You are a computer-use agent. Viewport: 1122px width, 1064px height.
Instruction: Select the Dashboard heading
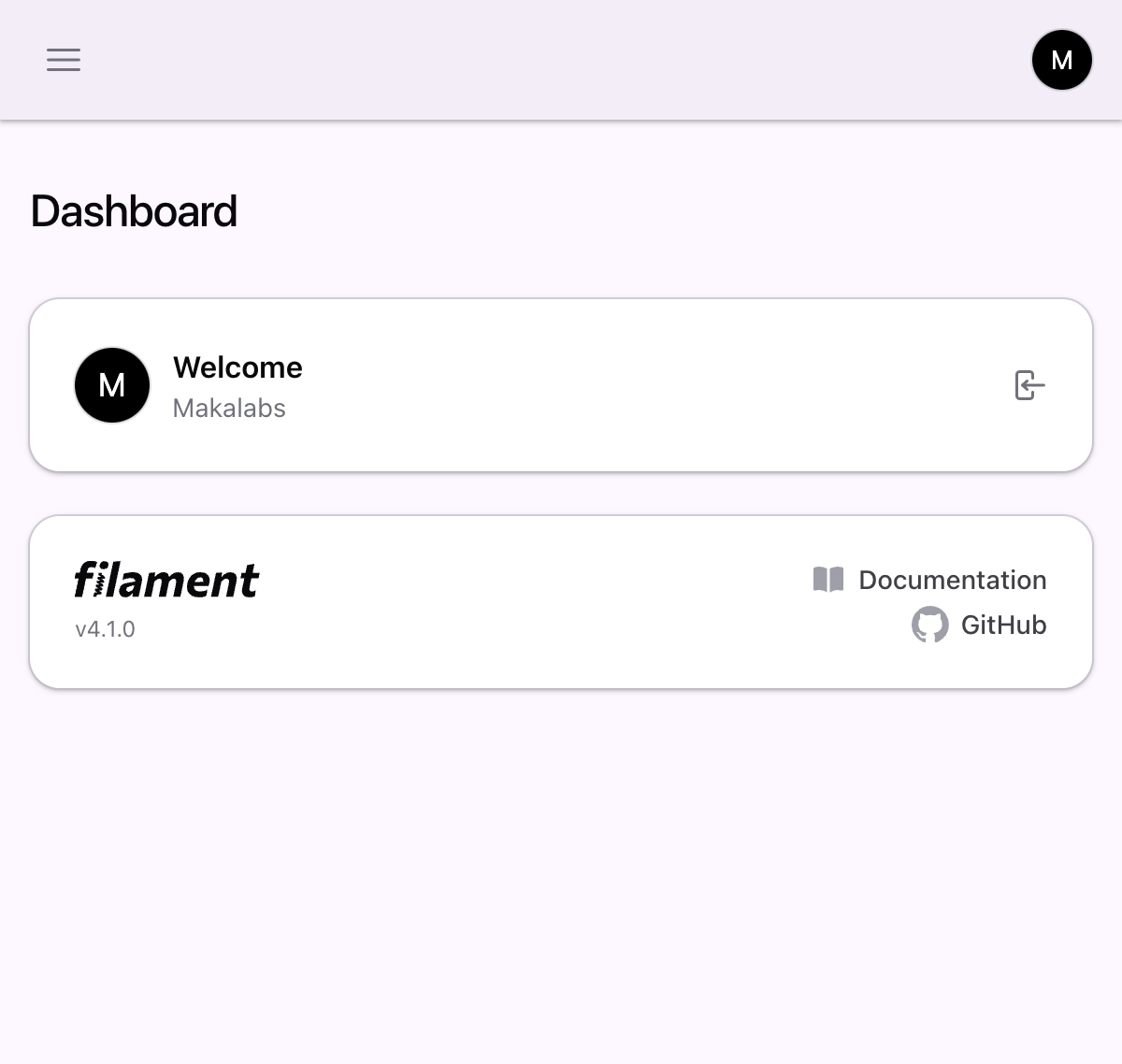(x=134, y=211)
